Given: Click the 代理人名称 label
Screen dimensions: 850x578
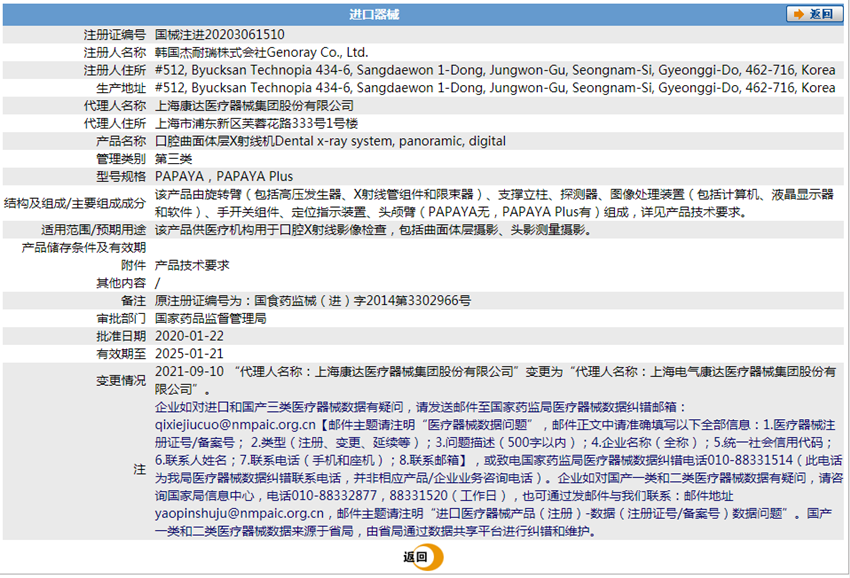Looking at the screenshot, I should pyautogui.click(x=115, y=106).
